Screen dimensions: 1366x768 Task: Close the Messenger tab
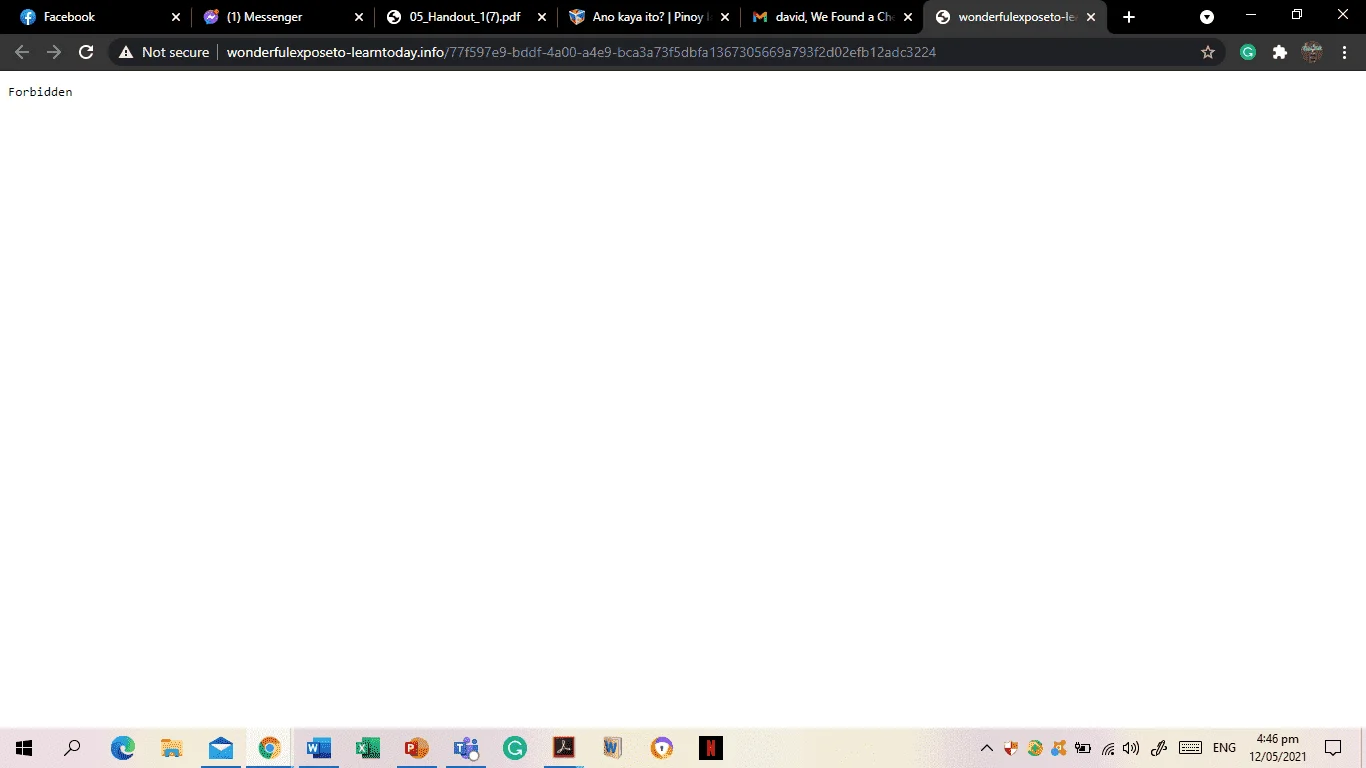coord(359,17)
